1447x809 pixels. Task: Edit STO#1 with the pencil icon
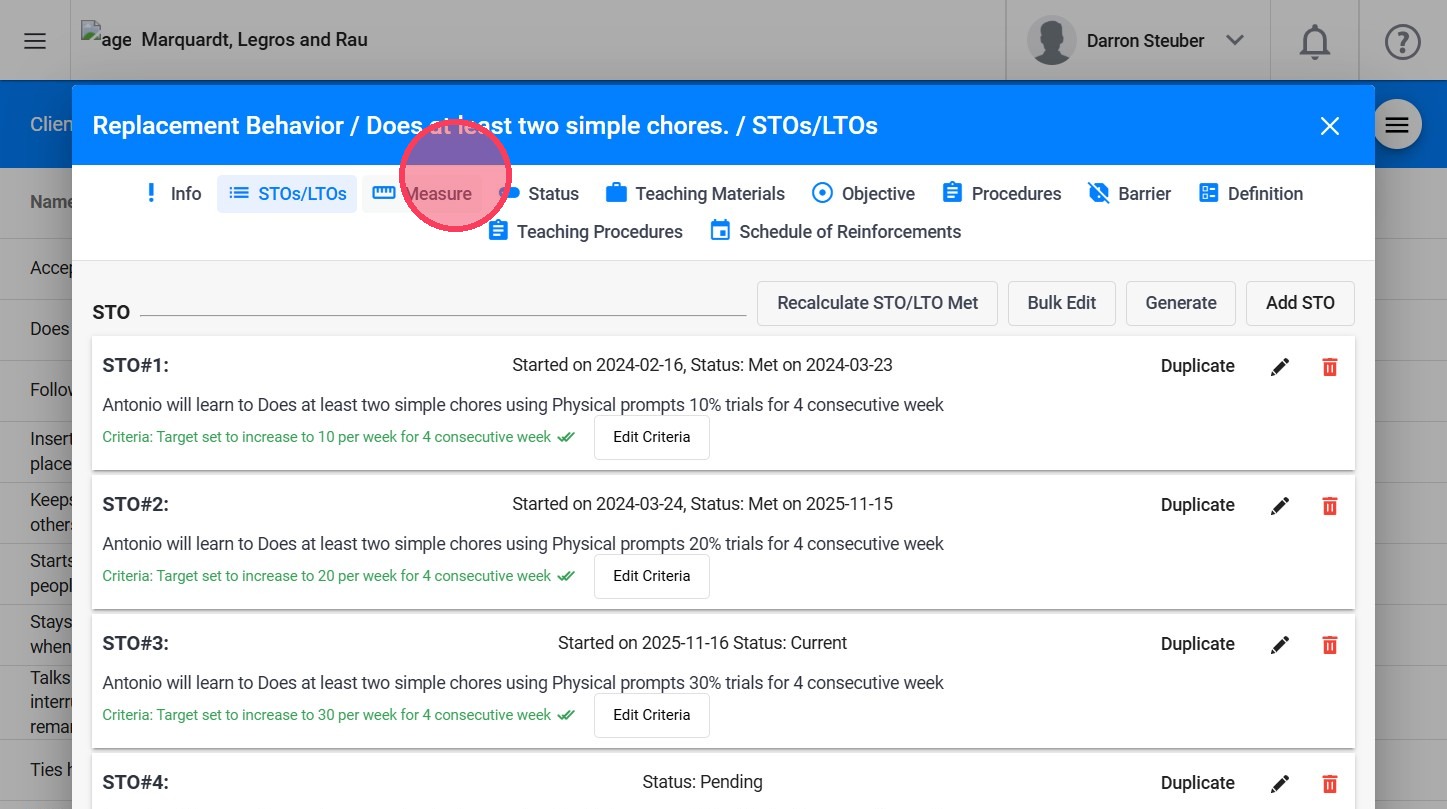pyautogui.click(x=1280, y=367)
